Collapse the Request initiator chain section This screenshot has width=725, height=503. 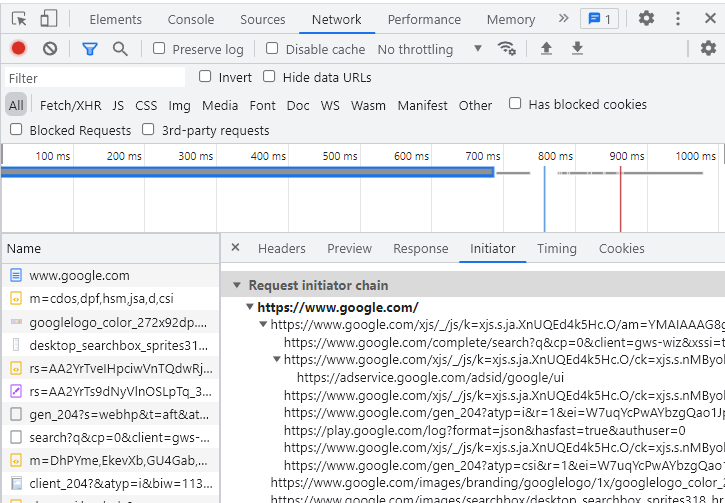click(x=237, y=285)
